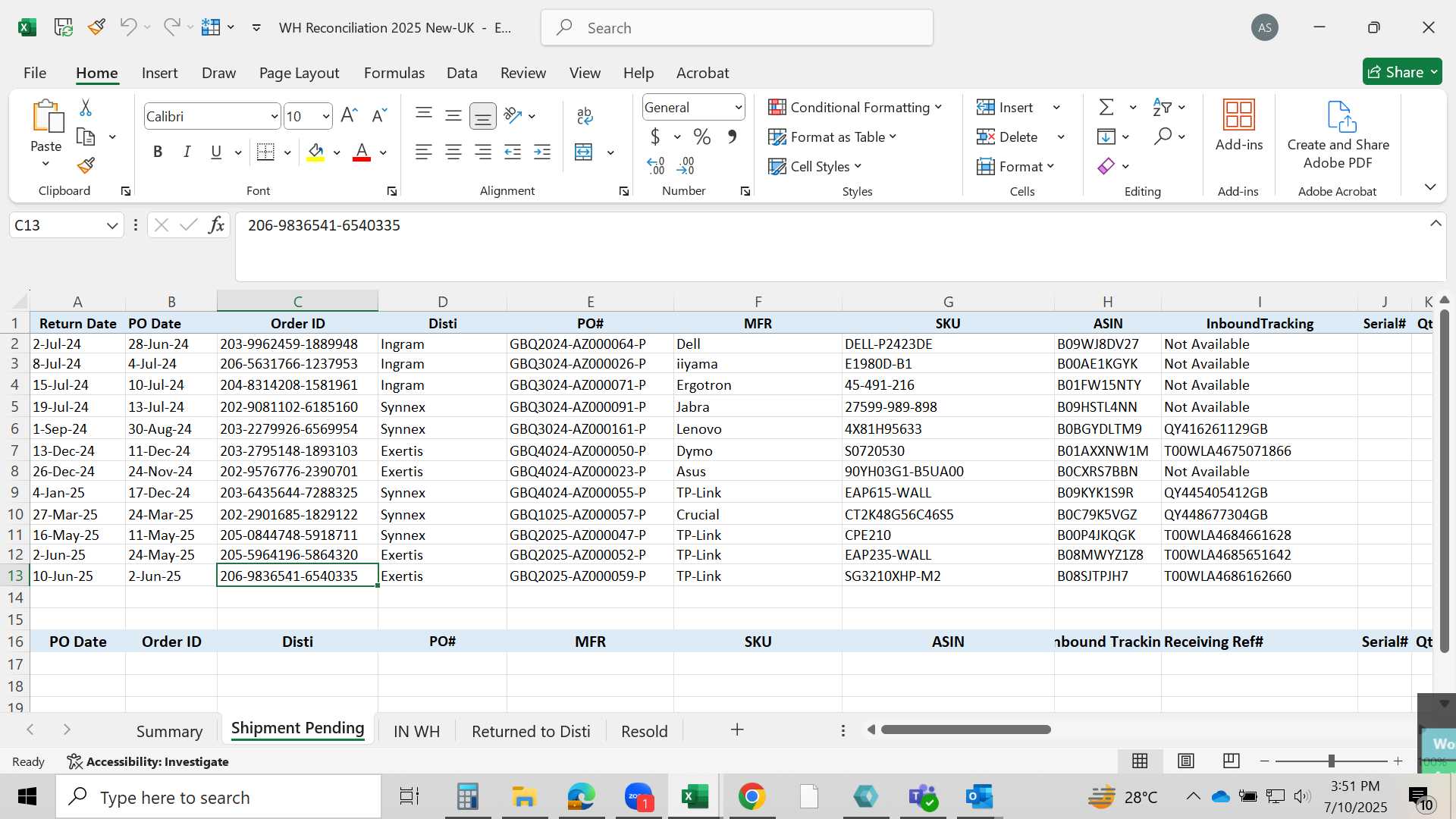
Task: Click the Insert cells button
Action: (1005, 108)
